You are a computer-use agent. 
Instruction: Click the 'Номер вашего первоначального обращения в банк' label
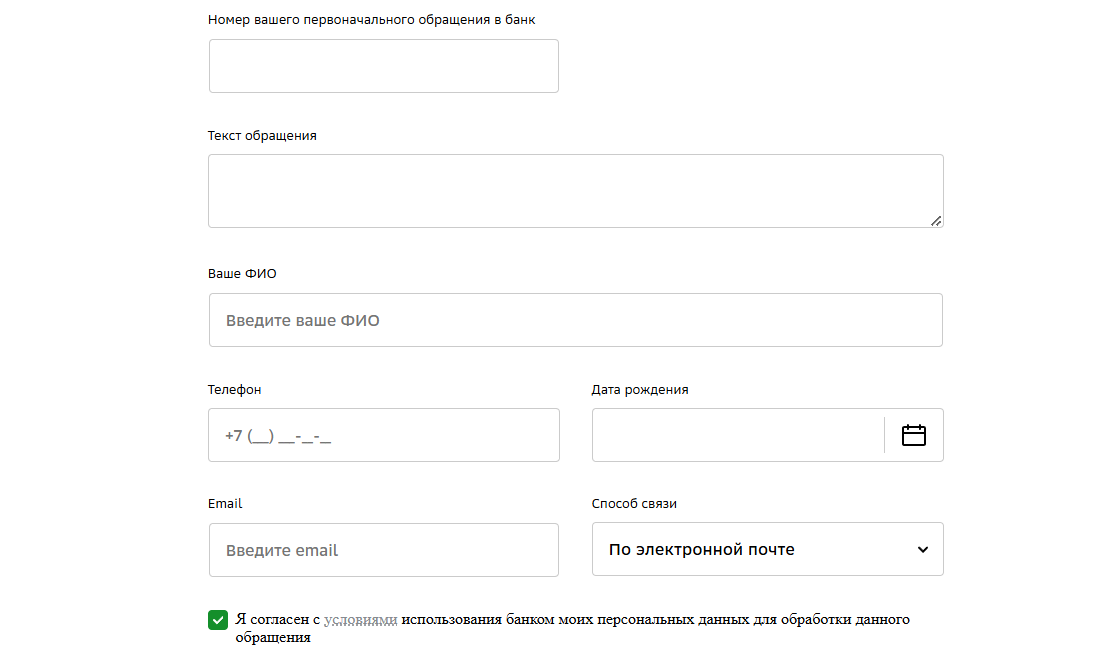pyautogui.click(x=371, y=20)
